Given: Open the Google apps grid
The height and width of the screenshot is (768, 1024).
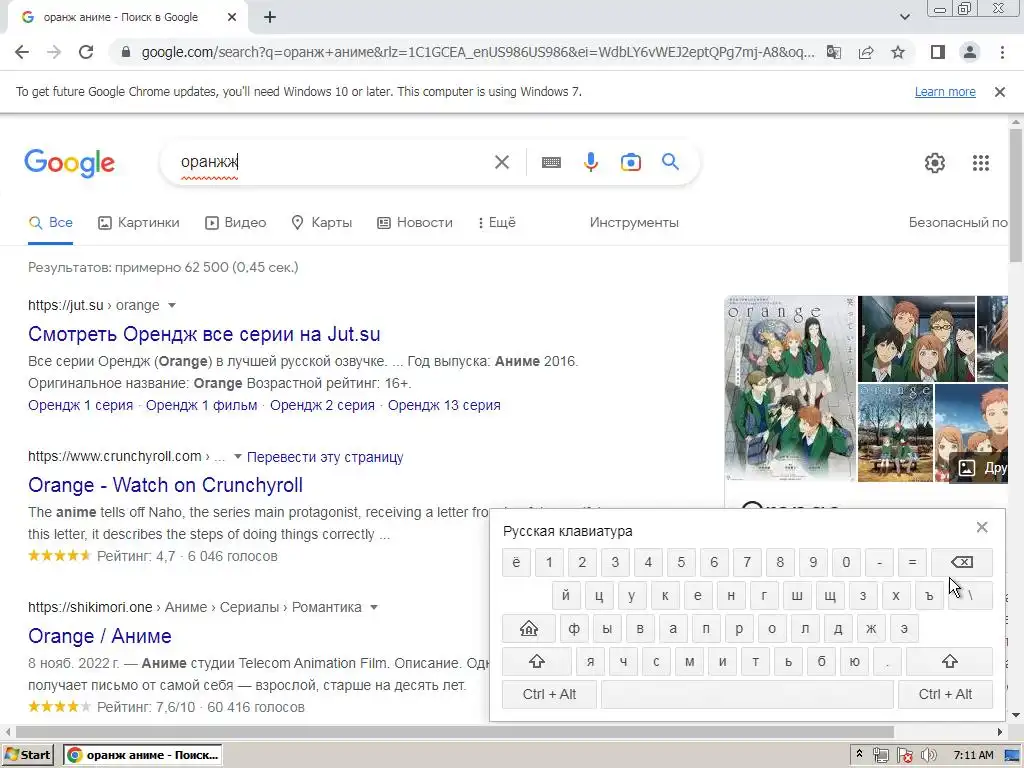Looking at the screenshot, I should click(x=980, y=163).
